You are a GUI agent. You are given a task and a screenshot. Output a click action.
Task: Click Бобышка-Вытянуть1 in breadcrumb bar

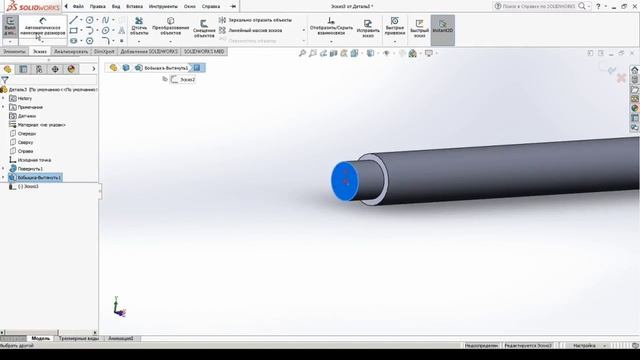pyautogui.click(x=166, y=68)
